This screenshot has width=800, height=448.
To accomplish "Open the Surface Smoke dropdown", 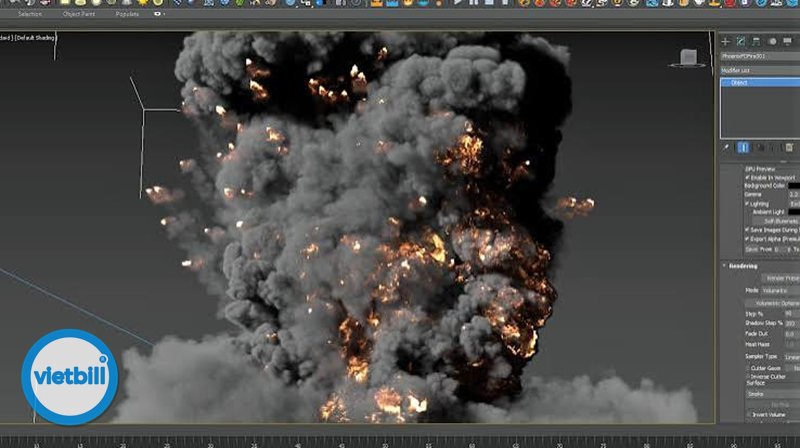I will 772,394.
